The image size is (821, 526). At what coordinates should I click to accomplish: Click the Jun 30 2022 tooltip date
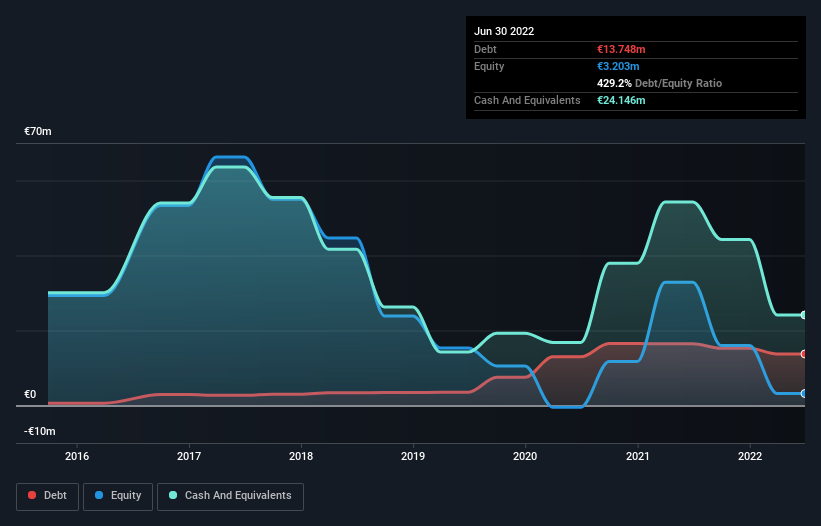(504, 31)
